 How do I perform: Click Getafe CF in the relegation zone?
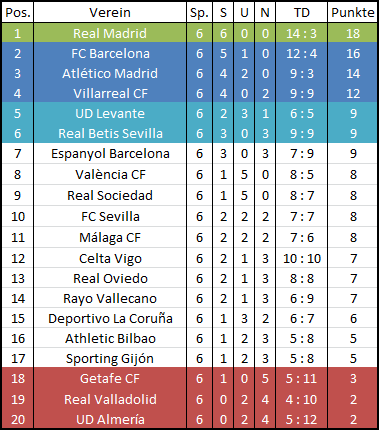pos(110,379)
